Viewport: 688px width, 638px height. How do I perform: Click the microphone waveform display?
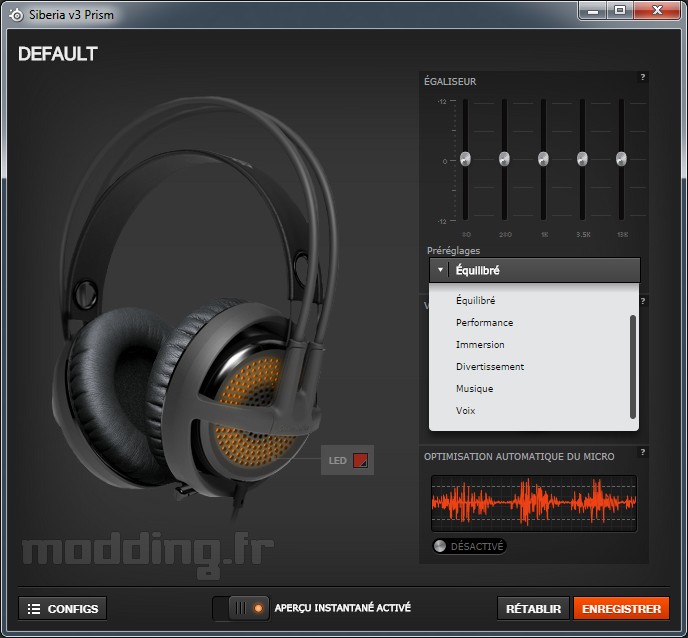pyautogui.click(x=534, y=503)
